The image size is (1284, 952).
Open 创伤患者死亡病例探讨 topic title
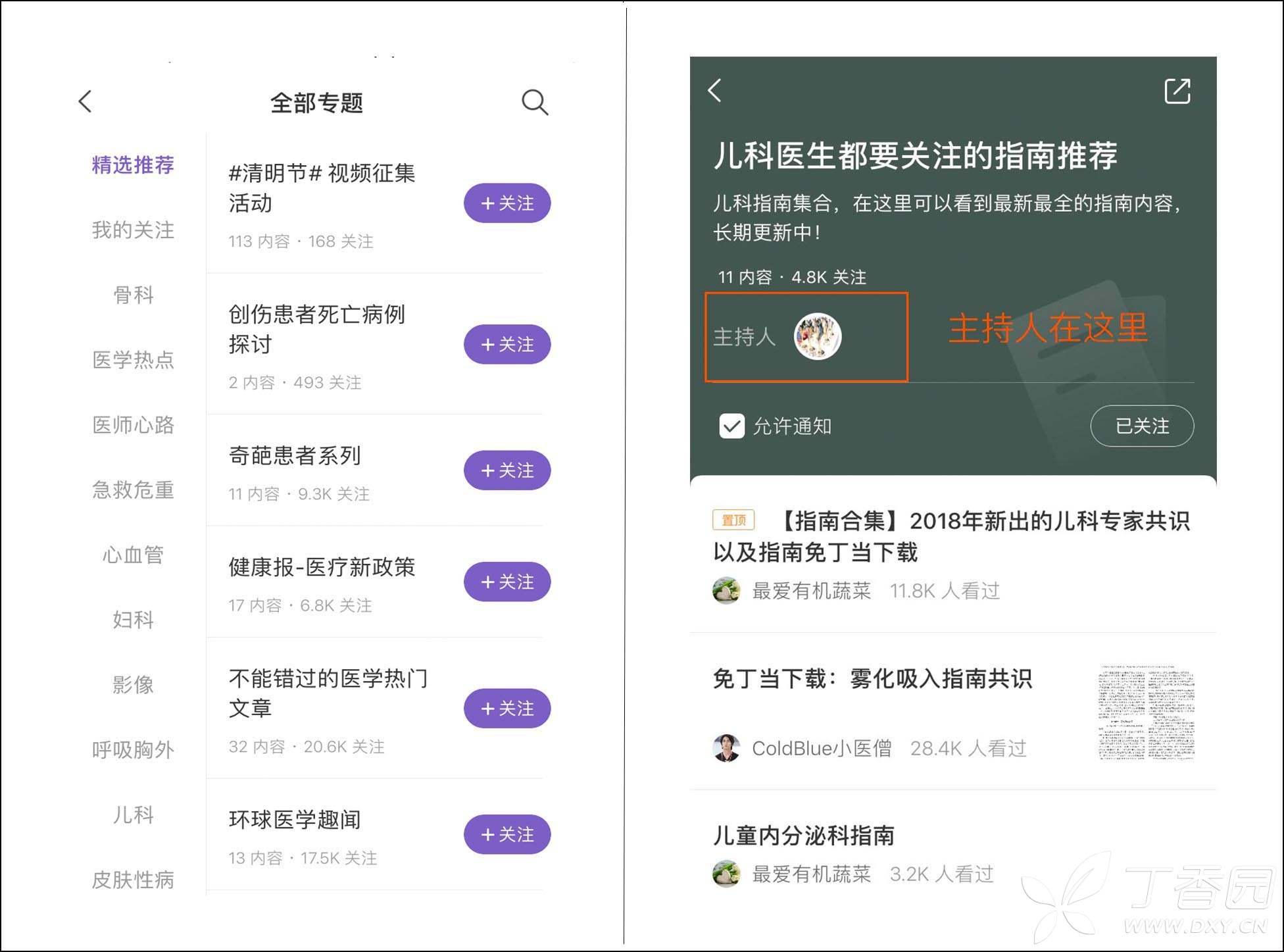pos(316,329)
